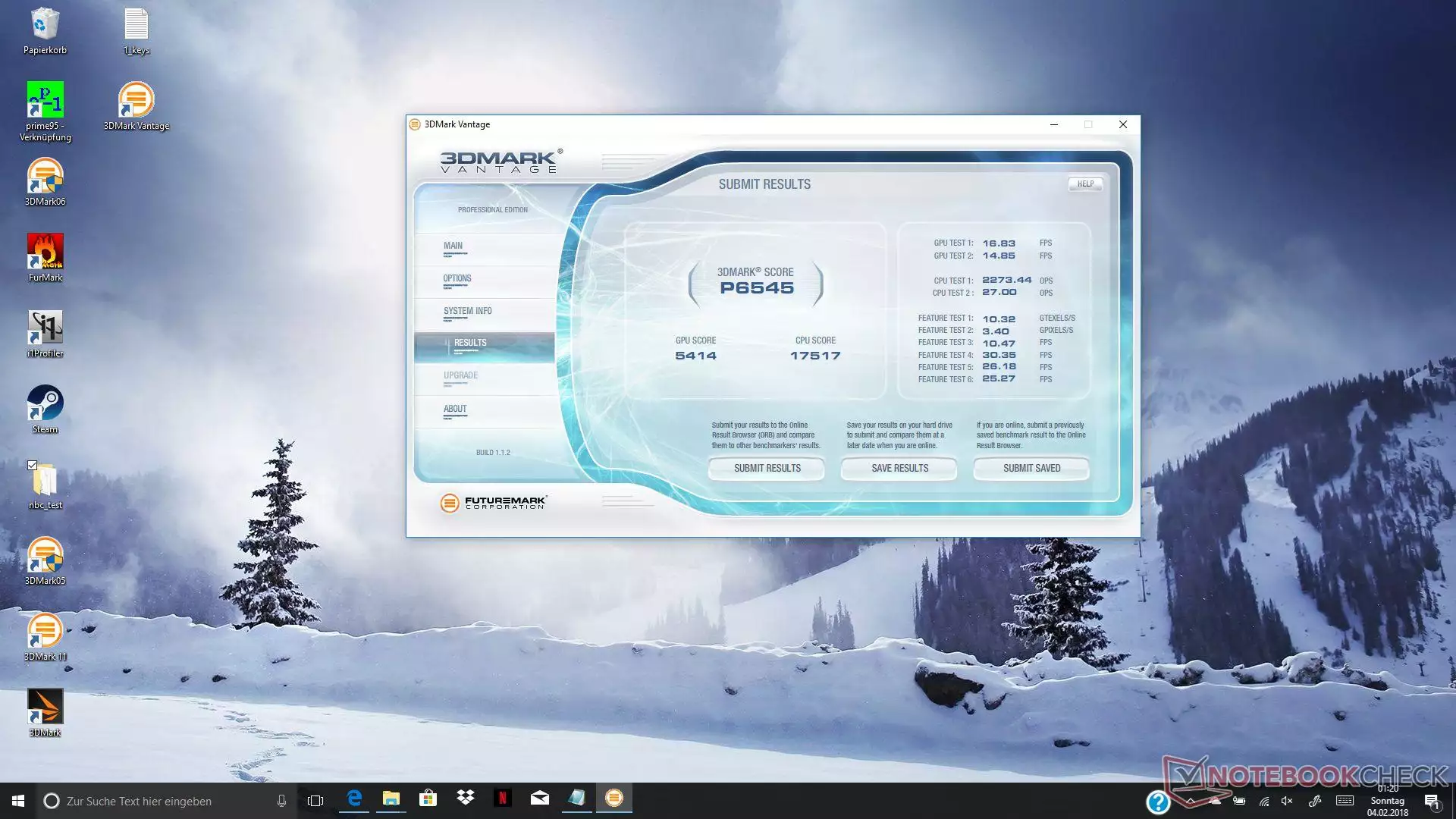
Task: Click the Futuremark Corporation logo
Action: pos(493,502)
